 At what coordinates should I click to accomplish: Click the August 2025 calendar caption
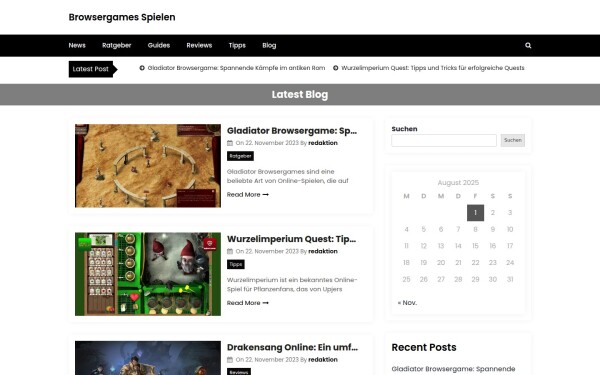pyautogui.click(x=458, y=183)
